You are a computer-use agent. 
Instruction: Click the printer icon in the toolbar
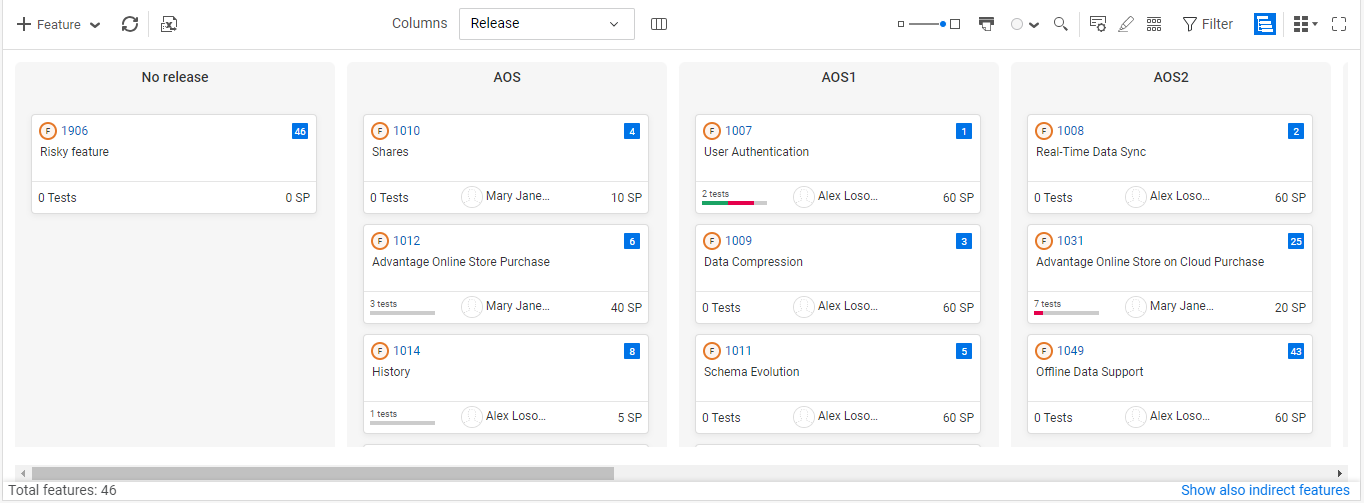[986, 24]
